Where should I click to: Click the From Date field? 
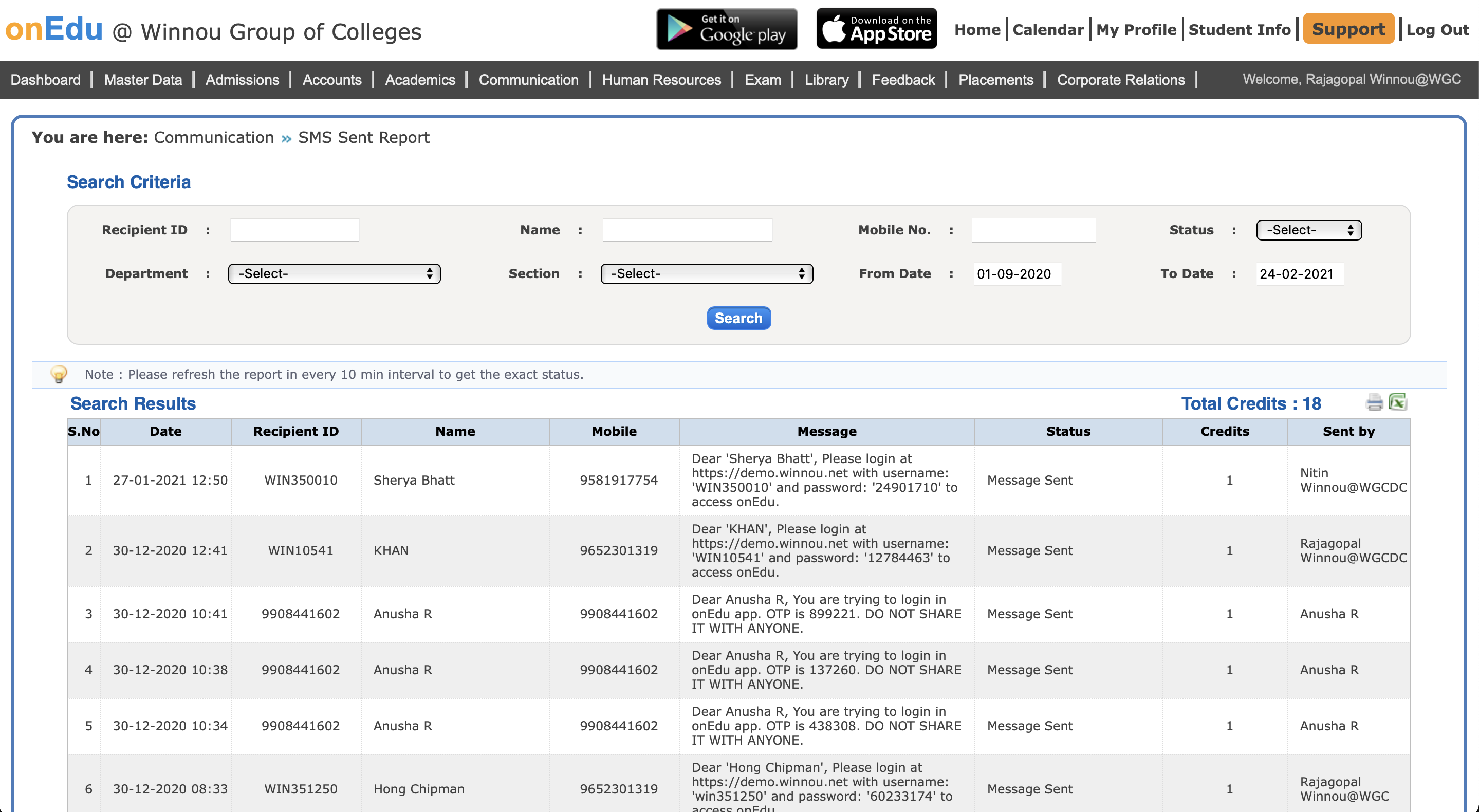[x=1016, y=274]
